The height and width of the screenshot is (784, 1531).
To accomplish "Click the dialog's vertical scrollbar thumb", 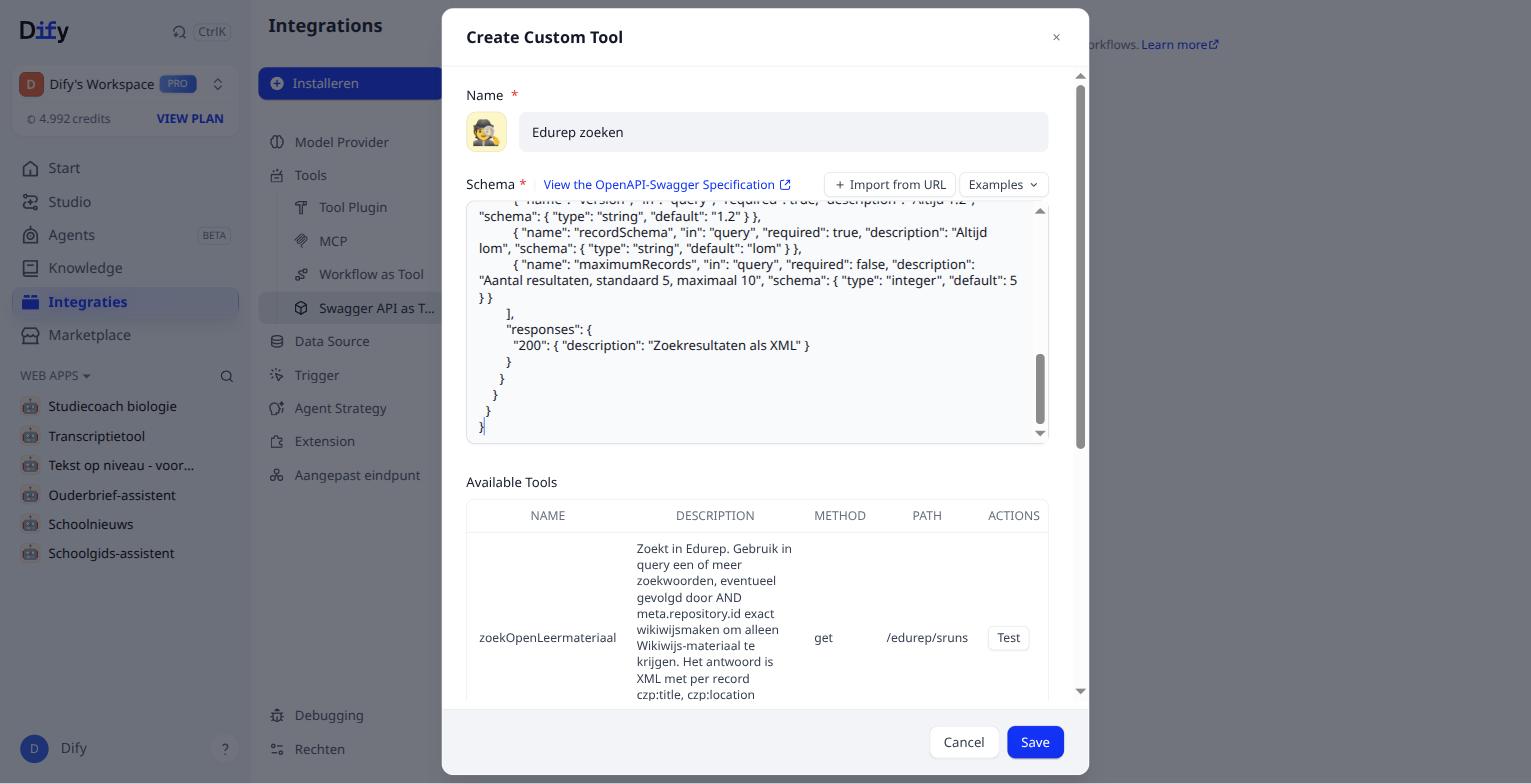I will click(1080, 267).
